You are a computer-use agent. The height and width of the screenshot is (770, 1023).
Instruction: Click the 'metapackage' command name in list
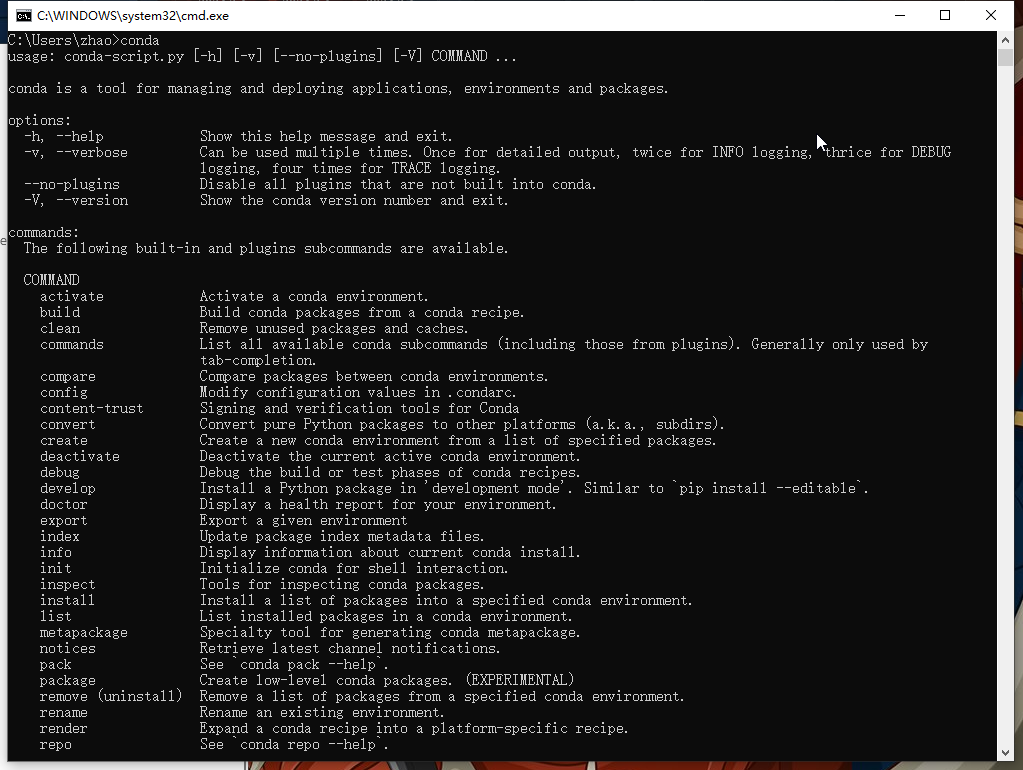pyautogui.click(x=83, y=632)
